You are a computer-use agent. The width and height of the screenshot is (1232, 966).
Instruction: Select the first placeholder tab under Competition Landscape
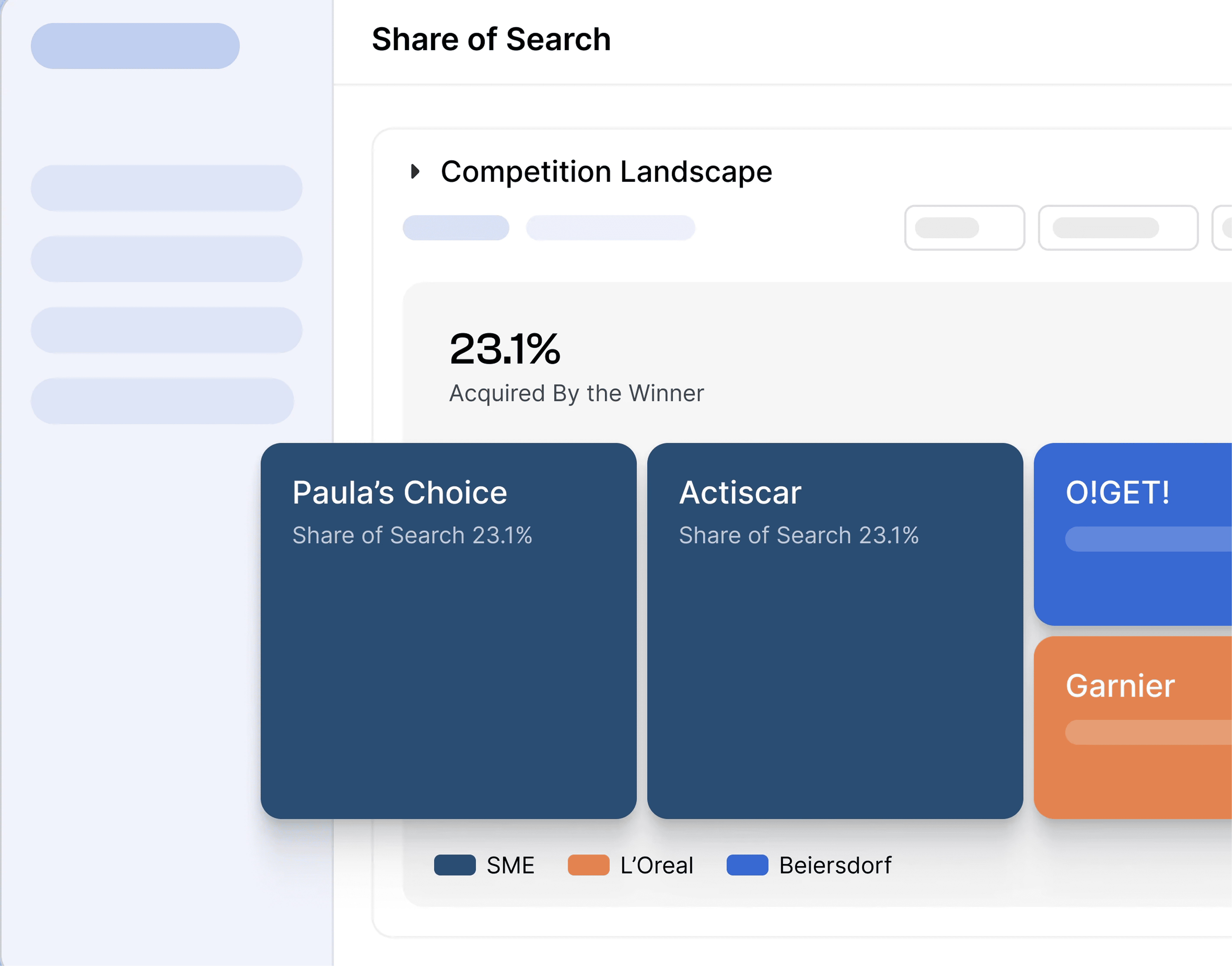(456, 227)
